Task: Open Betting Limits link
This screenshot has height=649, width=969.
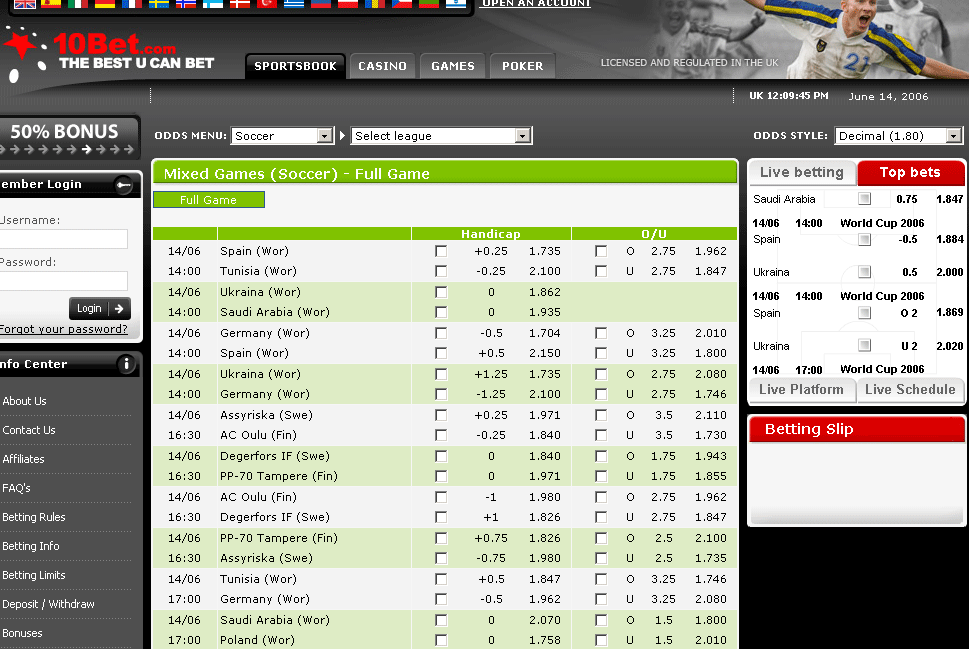Action: 33,575
